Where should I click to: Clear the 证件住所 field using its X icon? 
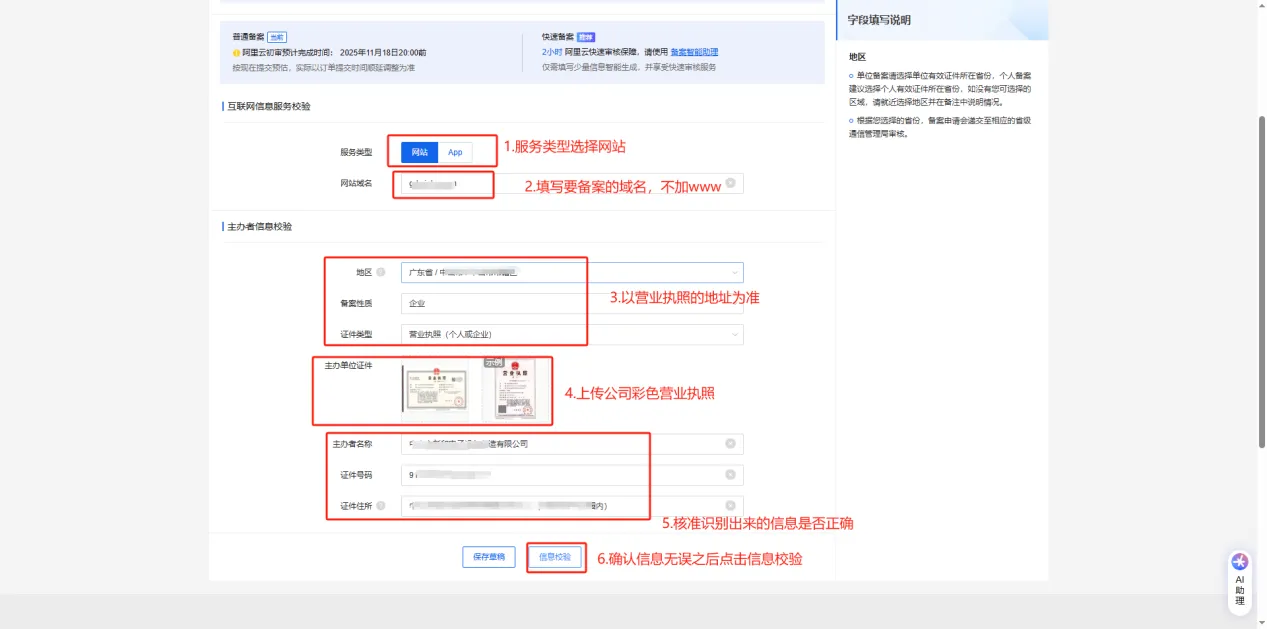click(730, 506)
